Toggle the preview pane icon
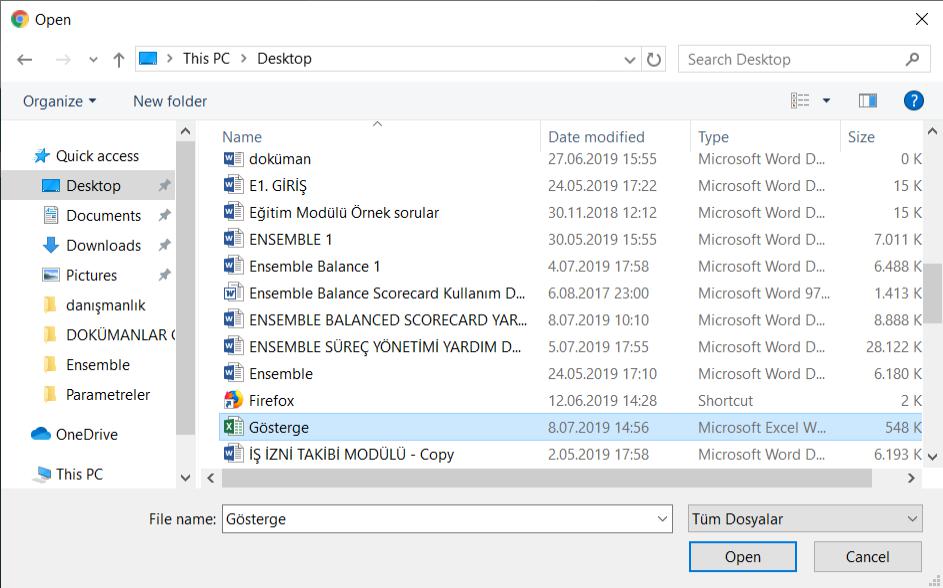The width and height of the screenshot is (943, 588). (x=867, y=101)
